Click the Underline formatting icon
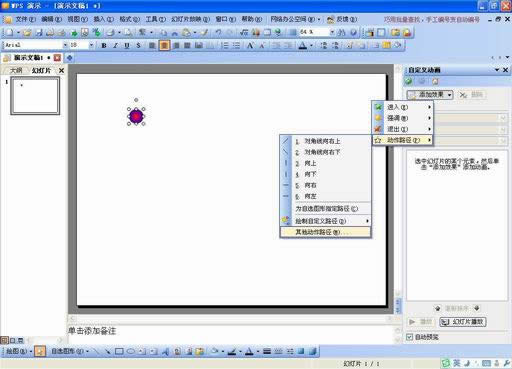 click(x=127, y=45)
